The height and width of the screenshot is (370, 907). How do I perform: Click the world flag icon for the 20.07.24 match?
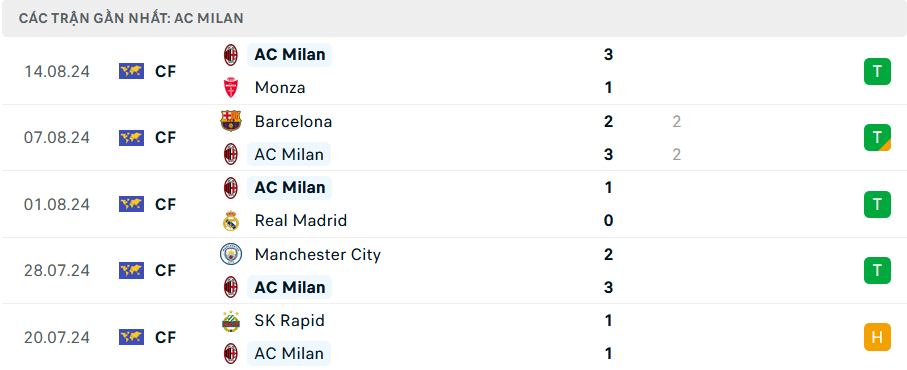[x=131, y=337]
